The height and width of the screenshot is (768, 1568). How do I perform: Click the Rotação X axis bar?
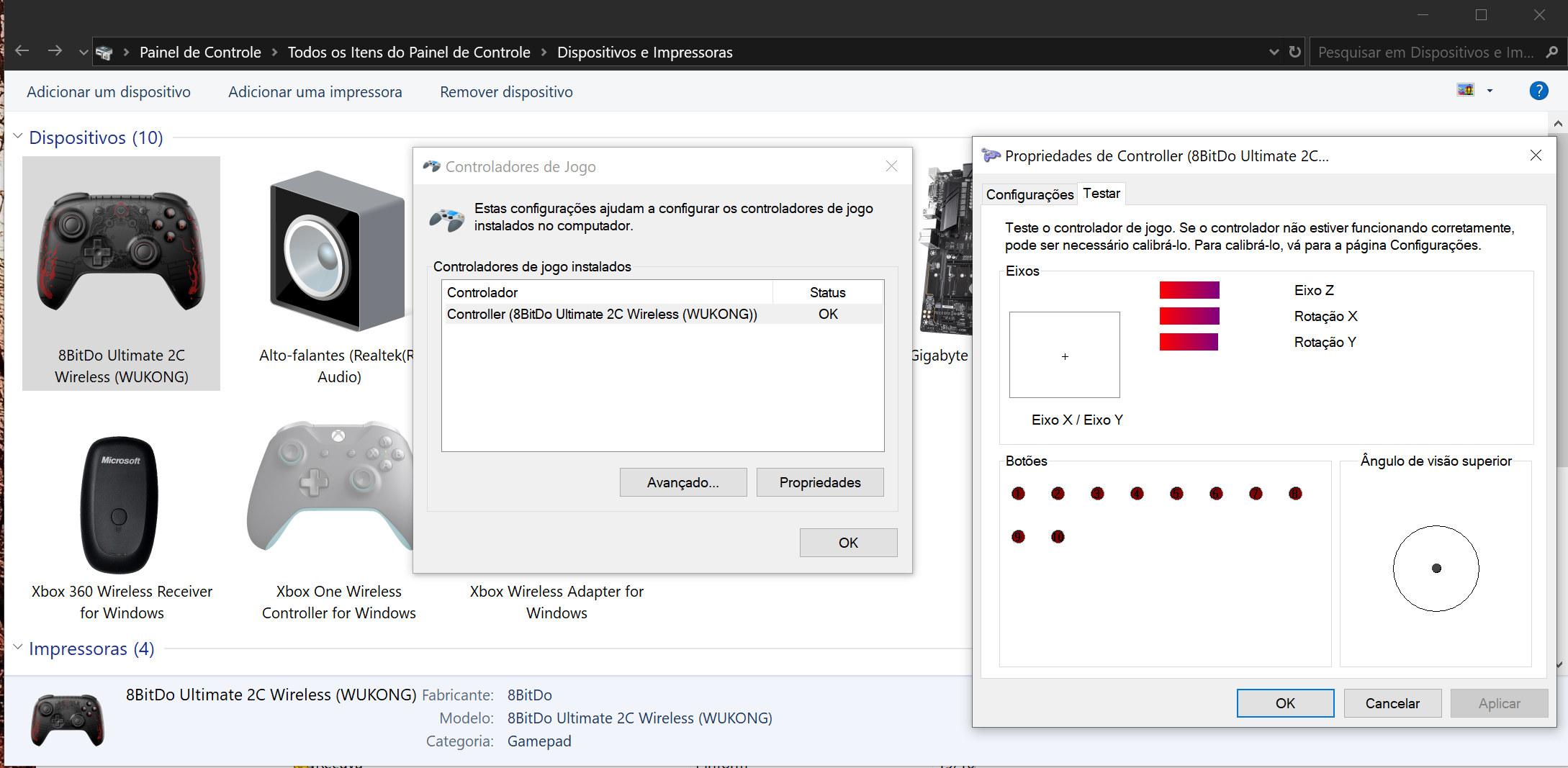(1189, 316)
